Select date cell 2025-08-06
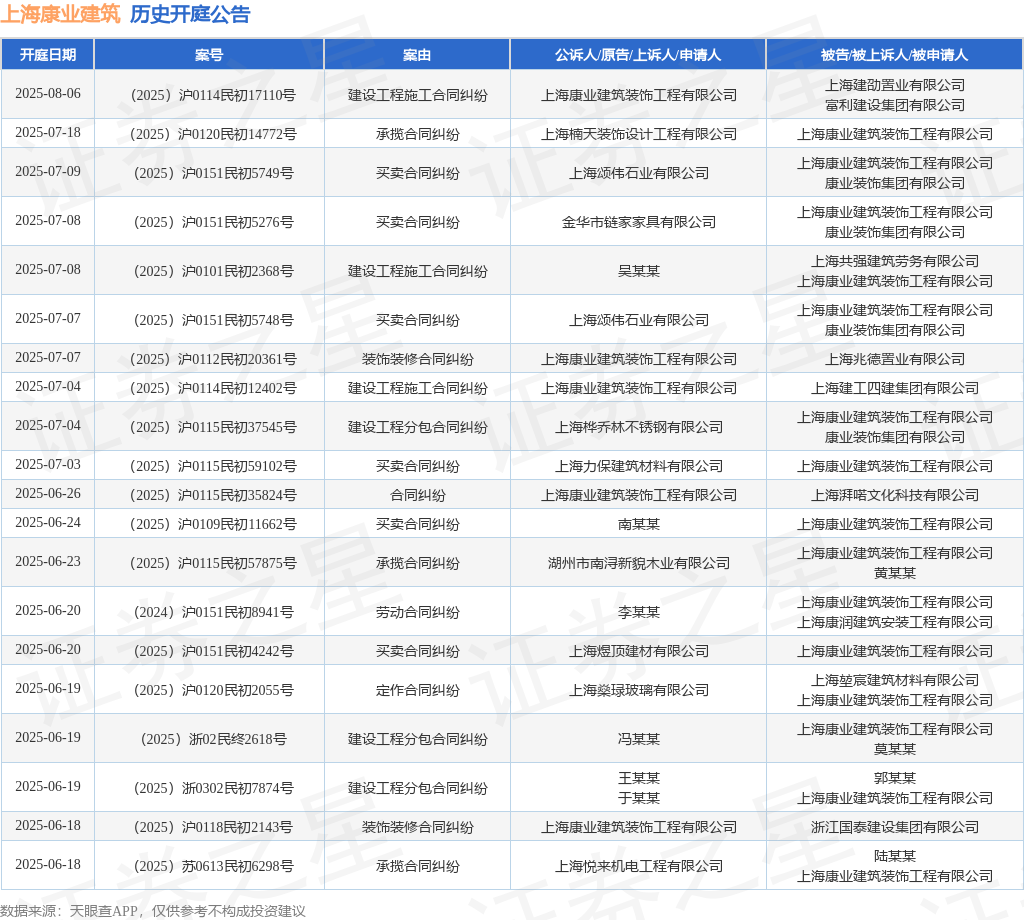1024x920 pixels. 48,93
